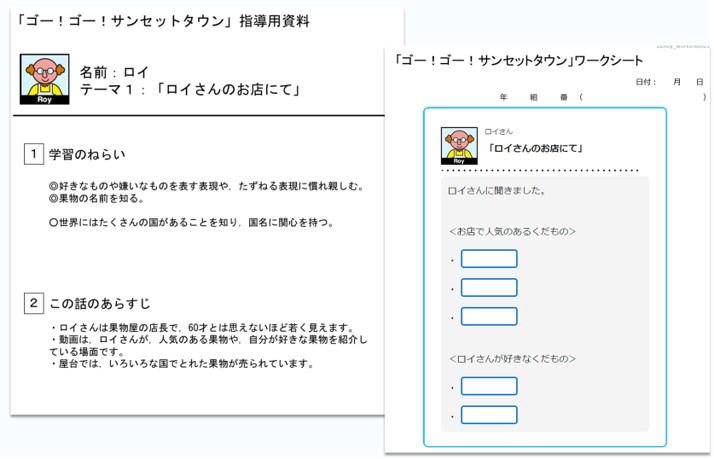Image resolution: width=714 pixels, height=459 pixels.
Task: Click the 名前：ロイ name line
Action: pyautogui.click(x=115, y=72)
